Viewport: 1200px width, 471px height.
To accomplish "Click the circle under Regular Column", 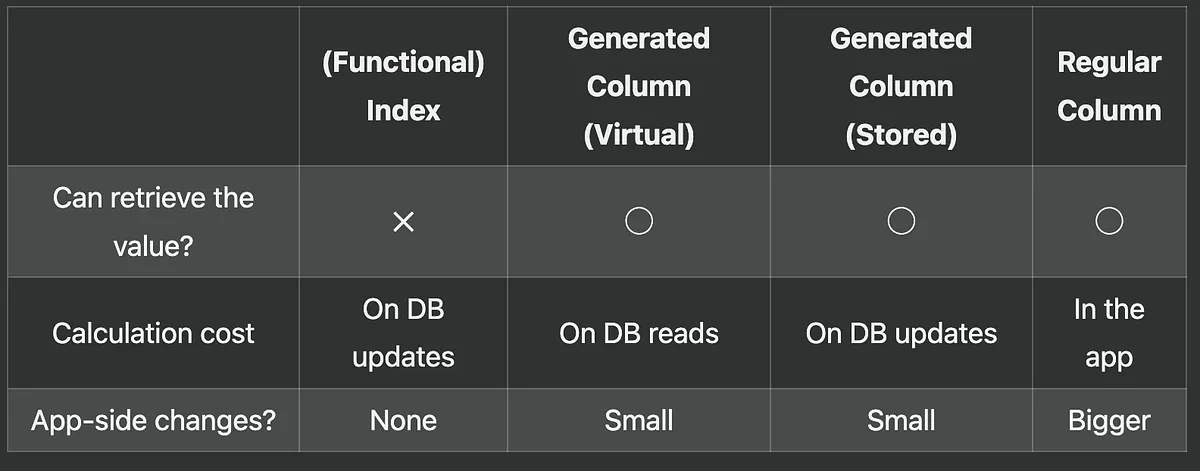I will pyautogui.click(x=1109, y=222).
